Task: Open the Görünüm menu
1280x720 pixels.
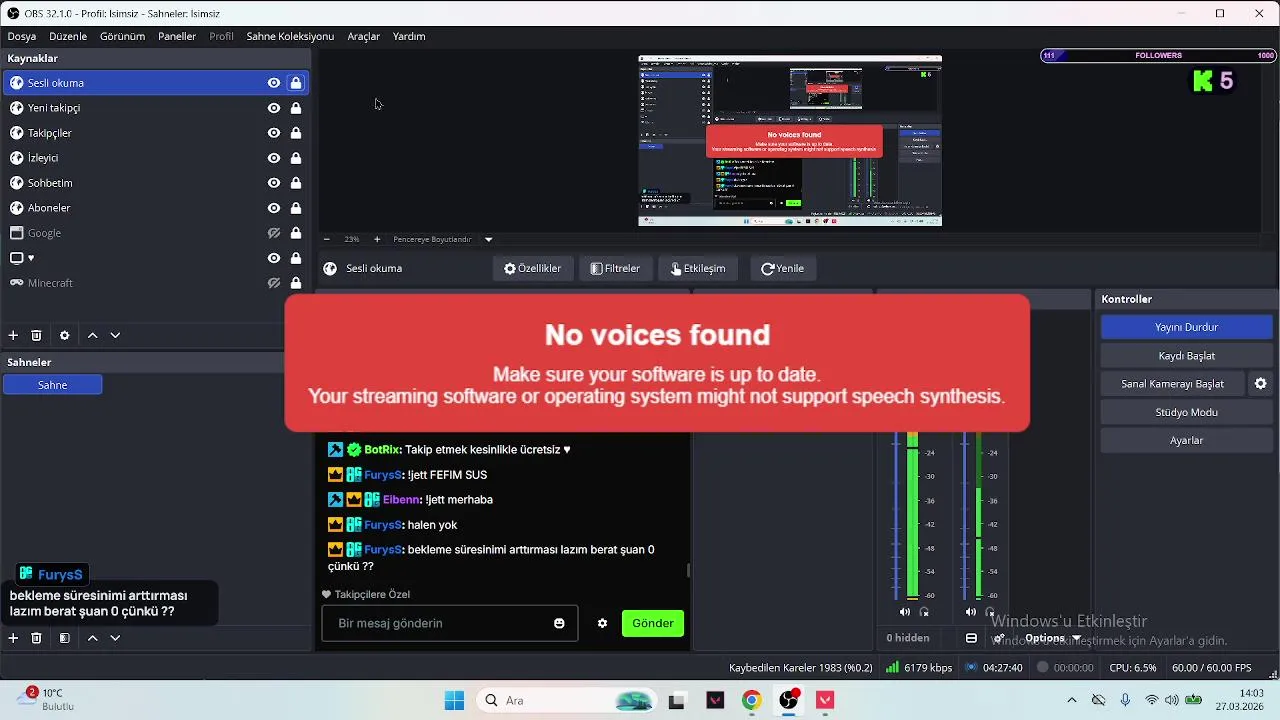Action: 123,36
